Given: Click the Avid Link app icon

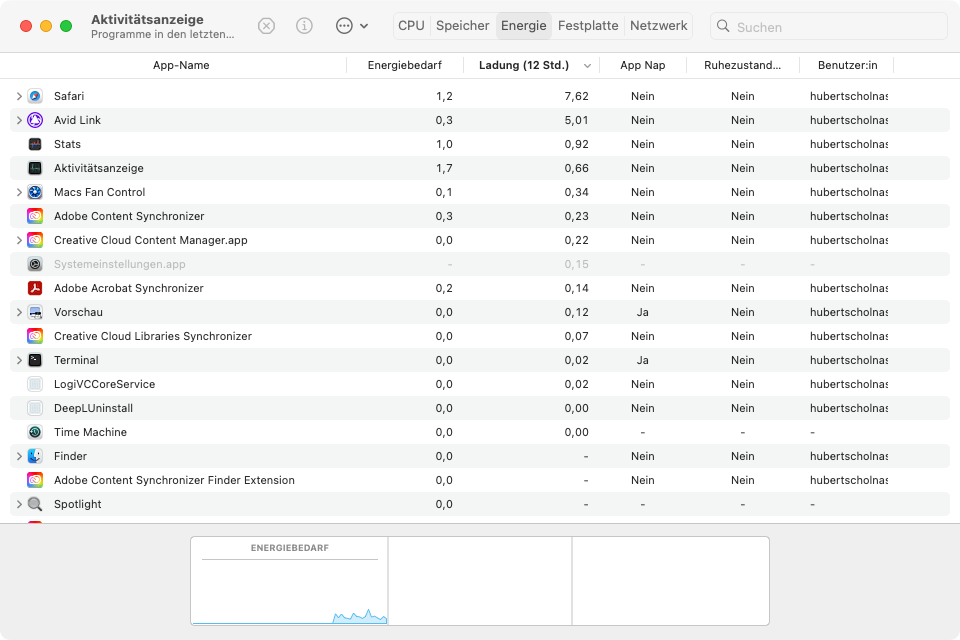Looking at the screenshot, I should [x=35, y=120].
